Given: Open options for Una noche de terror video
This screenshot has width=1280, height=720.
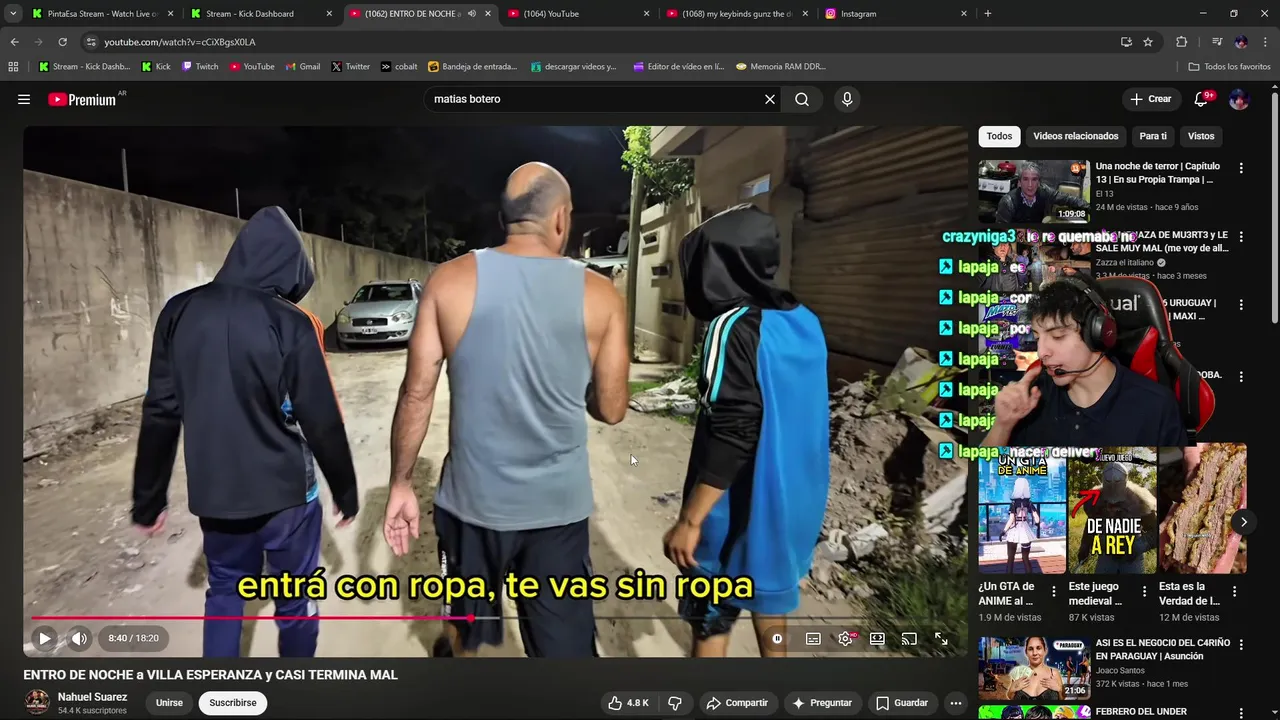Looking at the screenshot, I should click(1241, 169).
